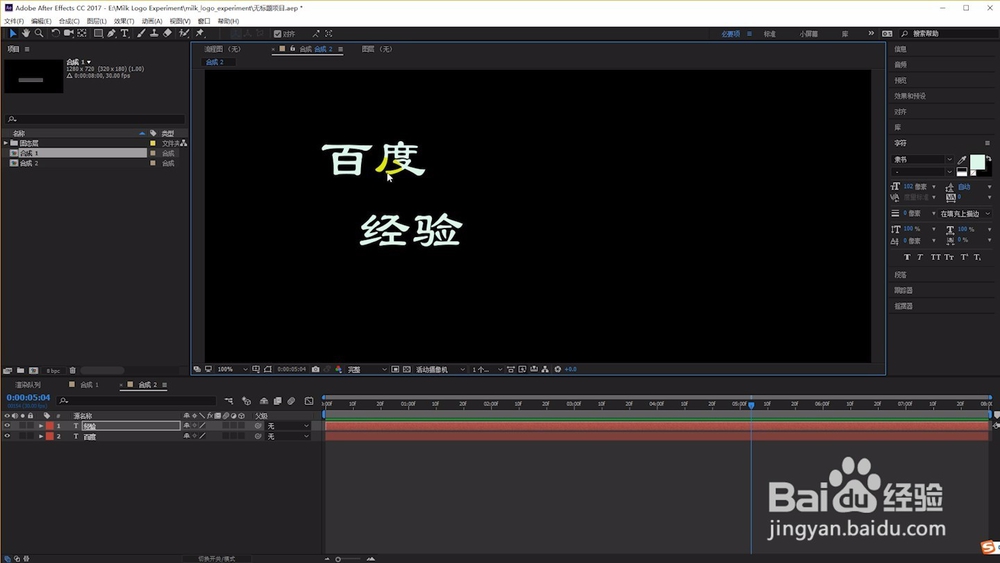Select the Roto Brush tool
1000x563 pixels.
click(x=184, y=33)
